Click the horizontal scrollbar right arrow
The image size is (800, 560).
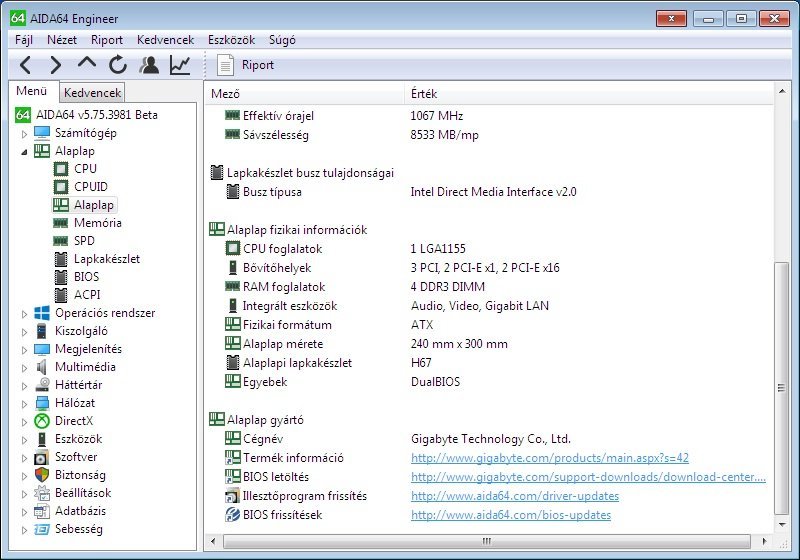pyautogui.click(x=764, y=541)
